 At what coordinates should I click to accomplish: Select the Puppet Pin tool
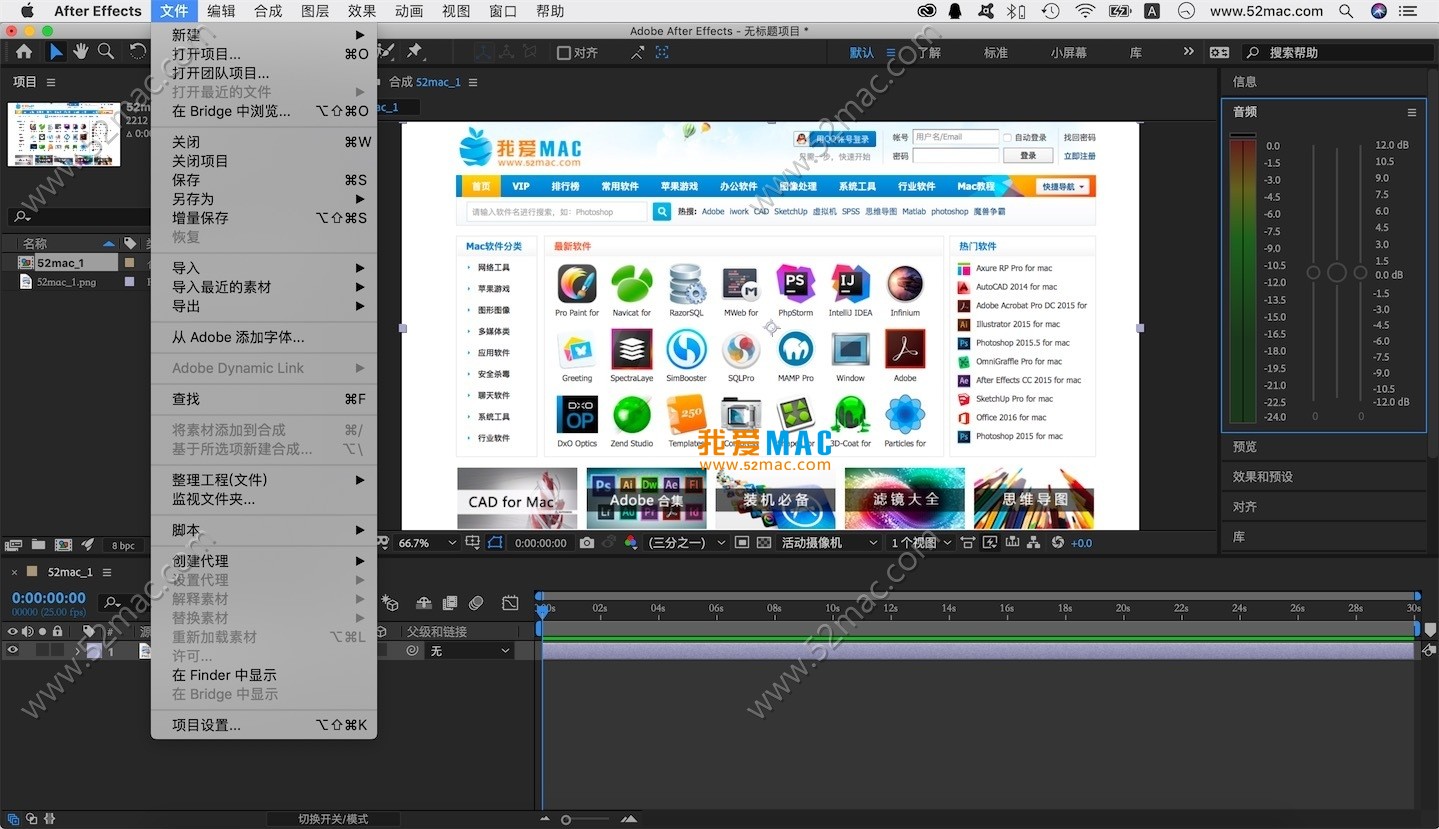pos(414,52)
